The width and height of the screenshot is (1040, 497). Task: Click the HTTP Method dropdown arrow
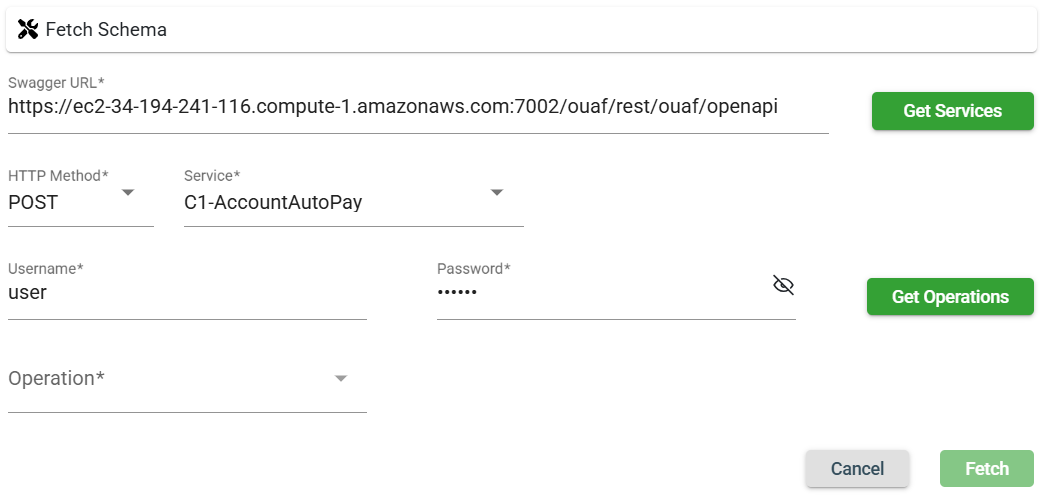tap(128, 193)
